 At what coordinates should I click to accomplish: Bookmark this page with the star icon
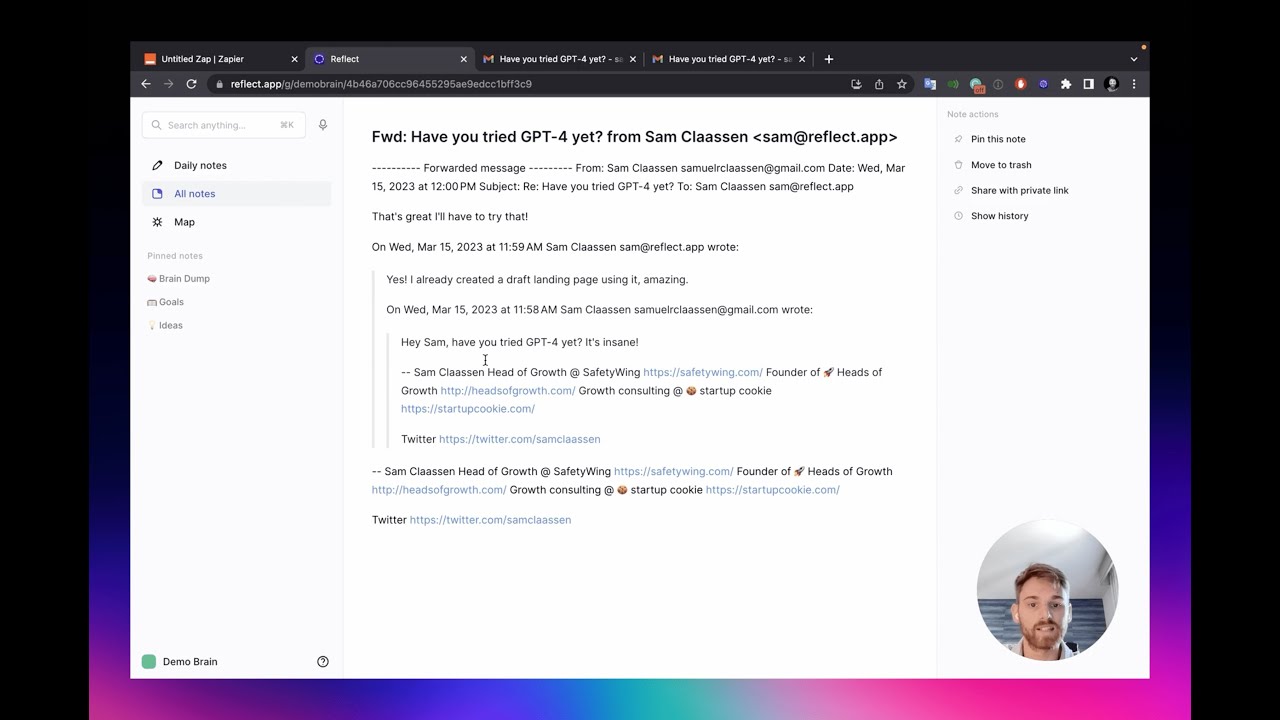tap(901, 84)
